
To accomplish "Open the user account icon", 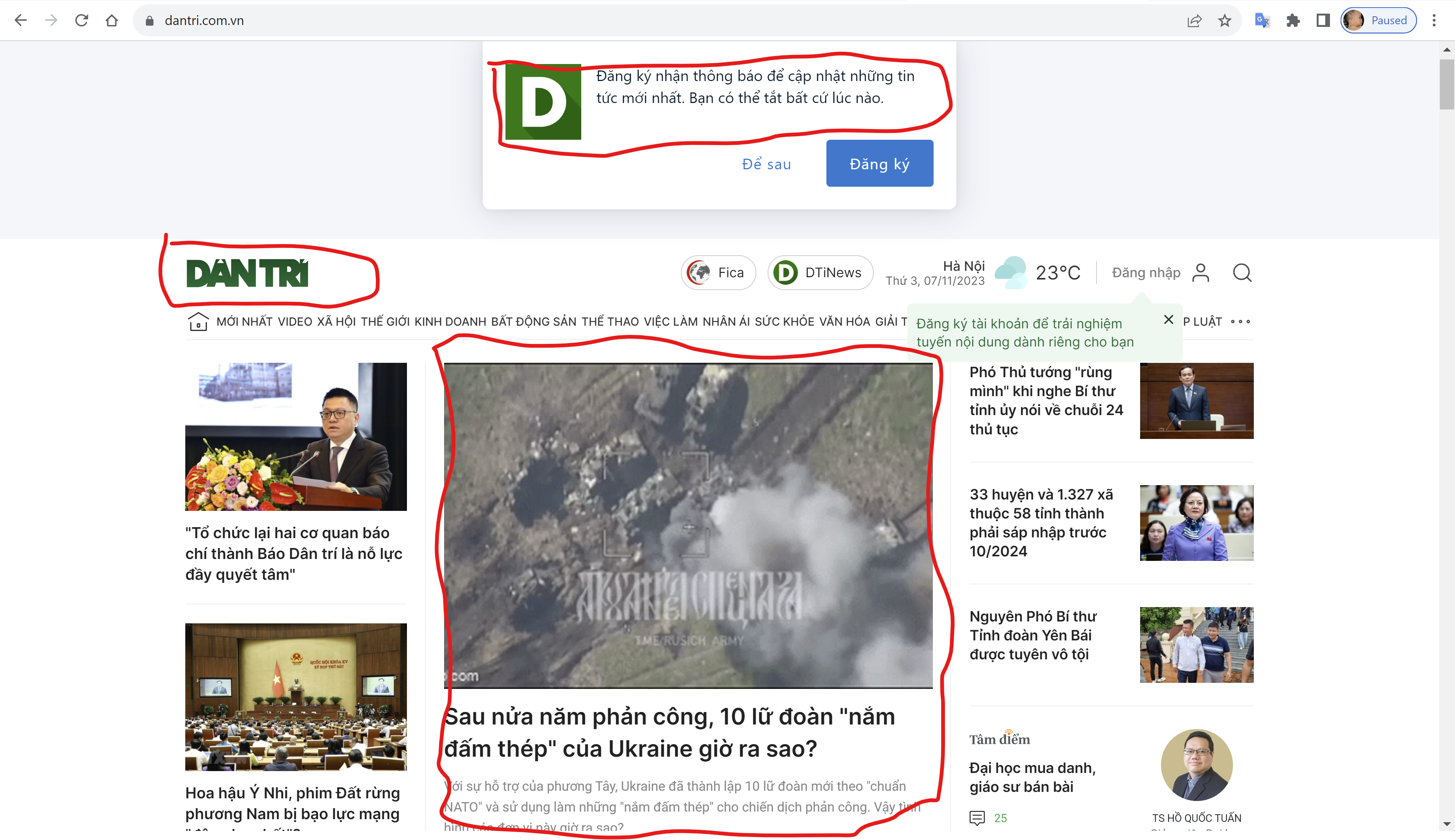I will click(1201, 273).
